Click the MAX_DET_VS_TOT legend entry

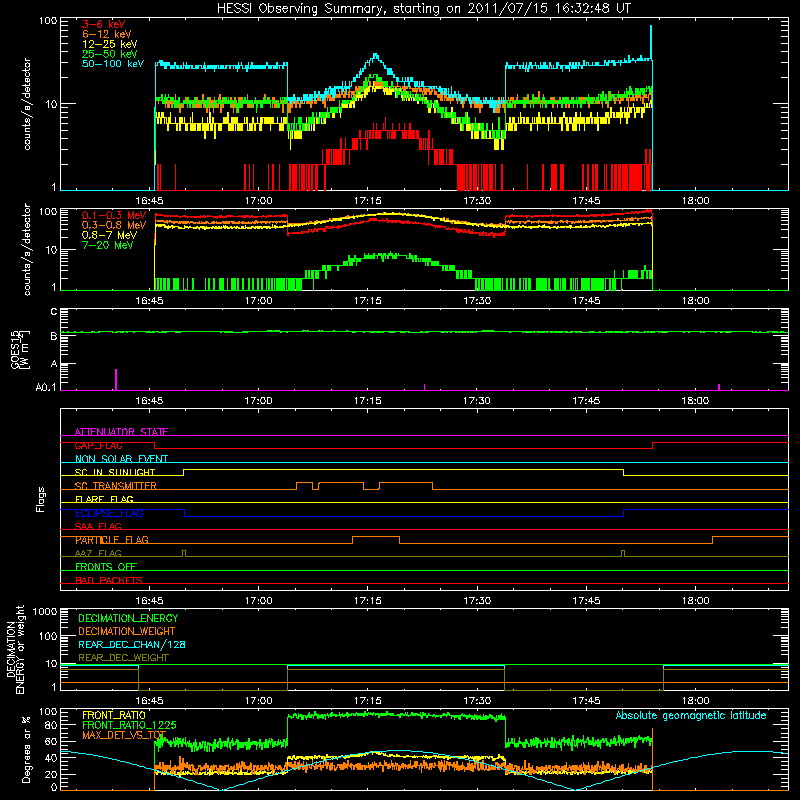pos(124,735)
